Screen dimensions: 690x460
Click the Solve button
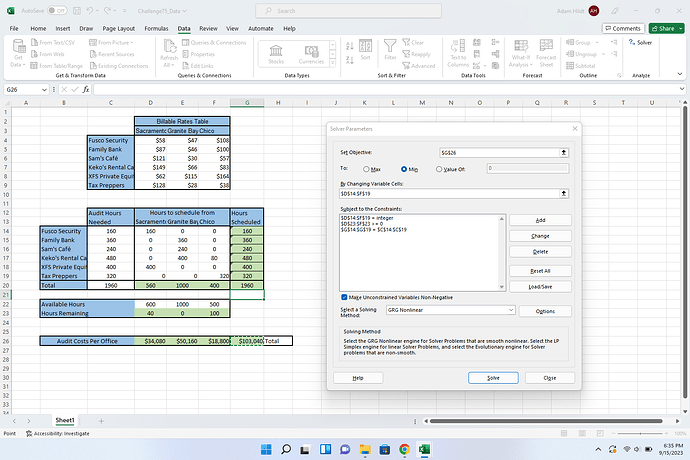[x=493, y=378]
